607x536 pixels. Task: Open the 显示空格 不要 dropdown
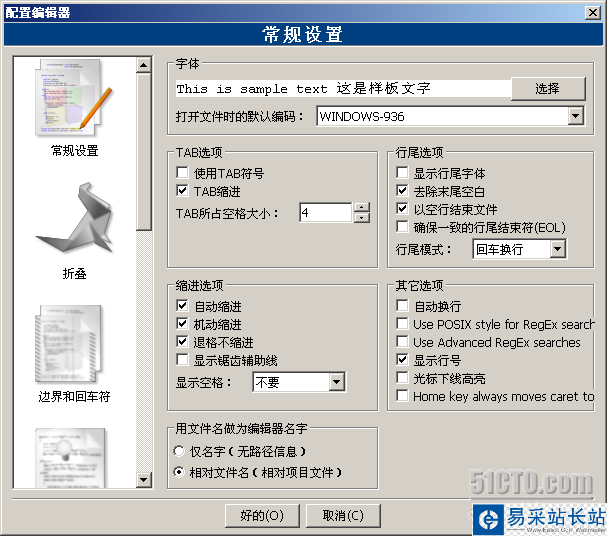336,382
